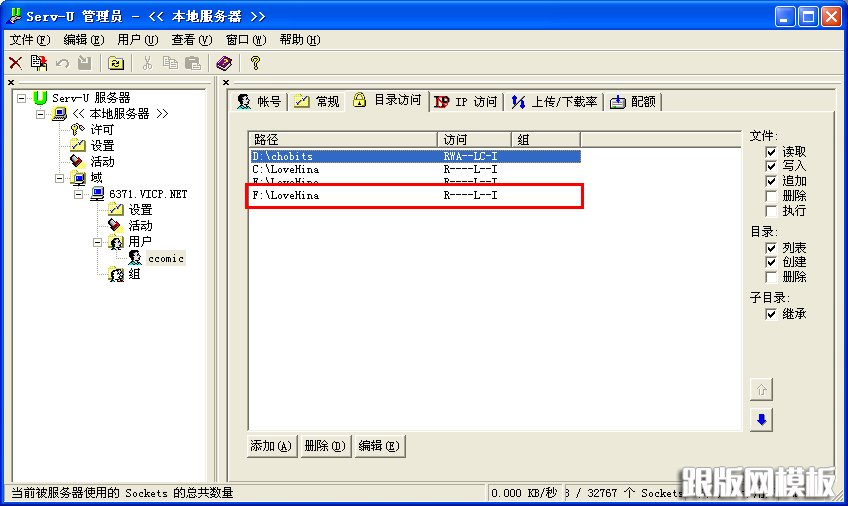Click the refresh folder toolbar icon
This screenshot has width=848, height=506.
[x=116, y=63]
